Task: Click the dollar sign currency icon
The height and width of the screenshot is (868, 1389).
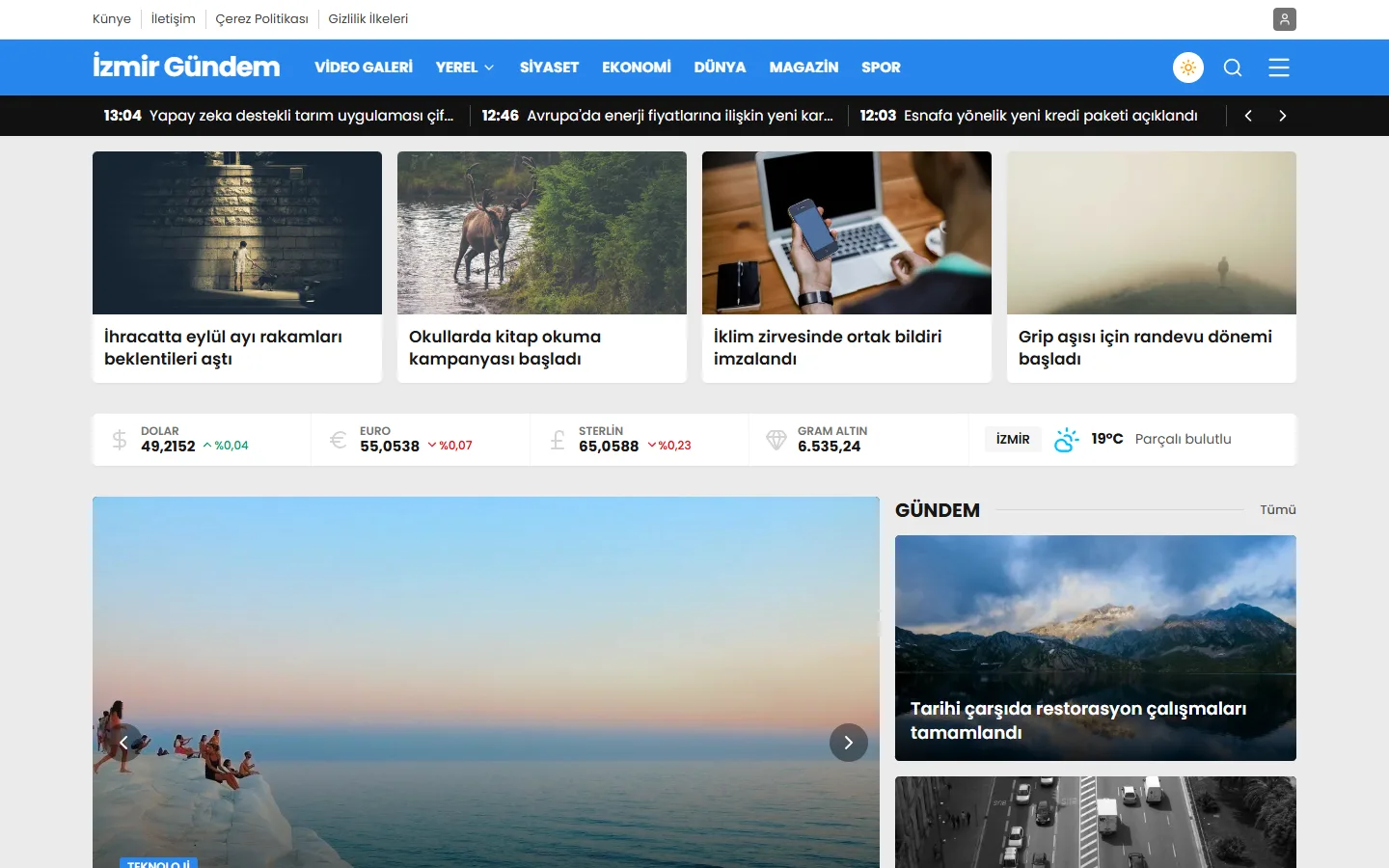Action: pyautogui.click(x=120, y=440)
